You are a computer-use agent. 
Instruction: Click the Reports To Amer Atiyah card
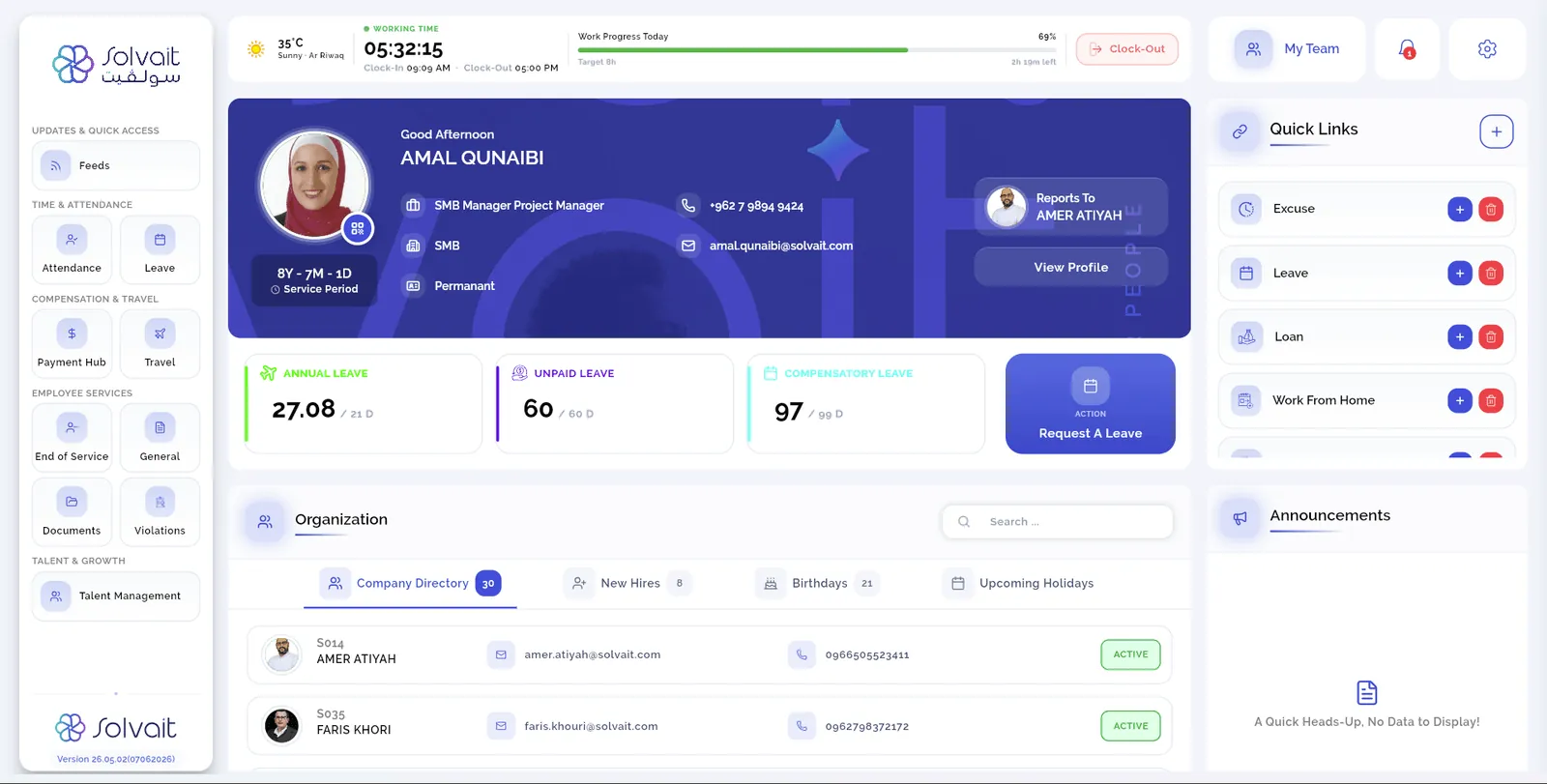click(1070, 207)
